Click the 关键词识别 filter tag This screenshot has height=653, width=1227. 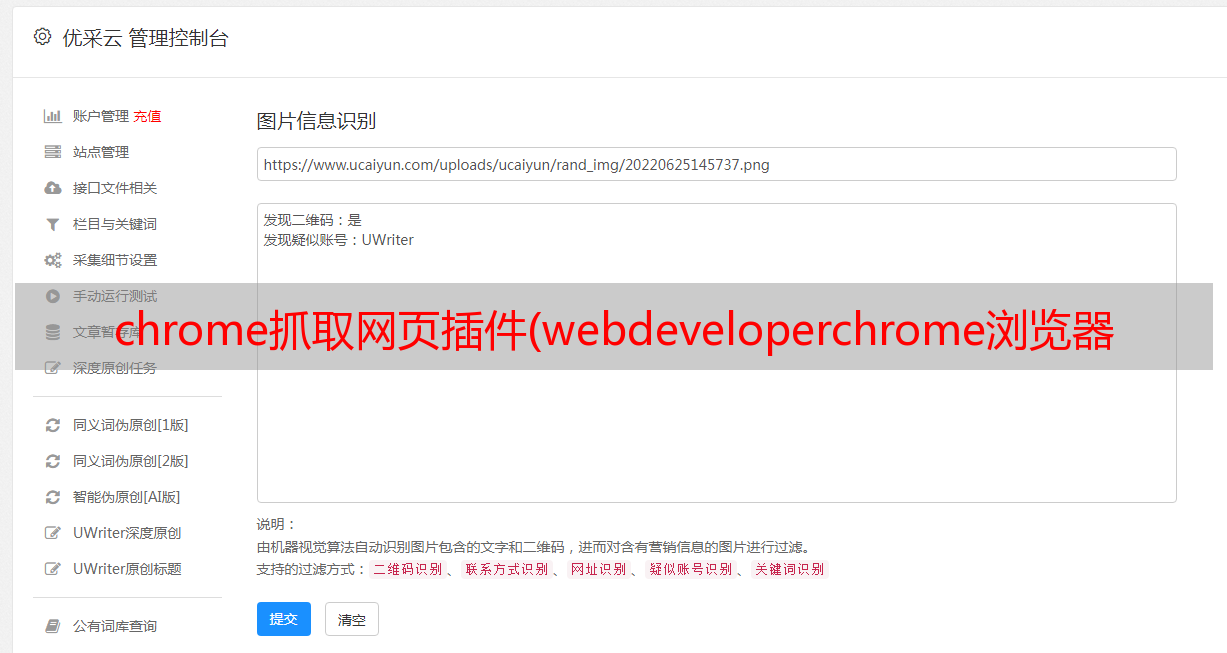click(x=789, y=569)
